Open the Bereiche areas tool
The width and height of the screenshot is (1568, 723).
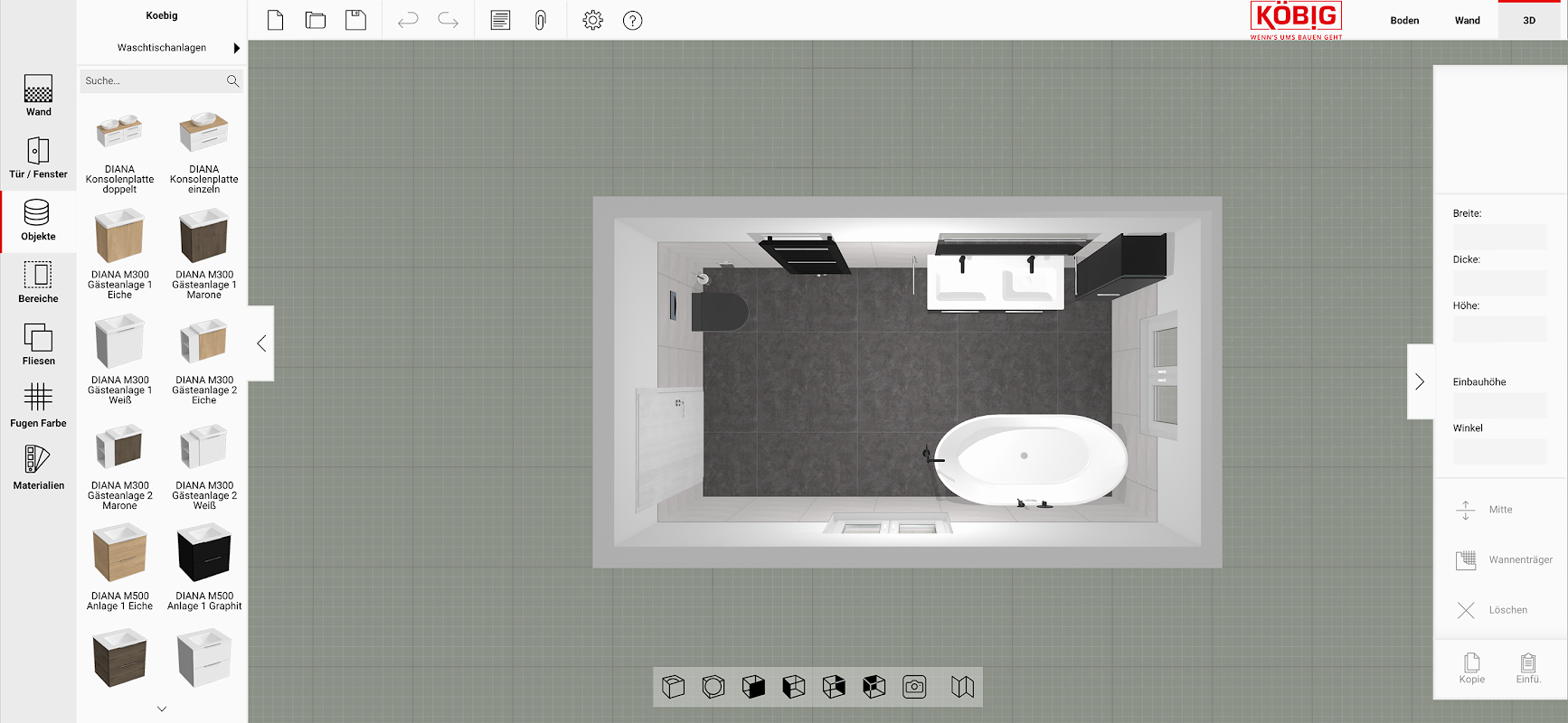pos(38,281)
